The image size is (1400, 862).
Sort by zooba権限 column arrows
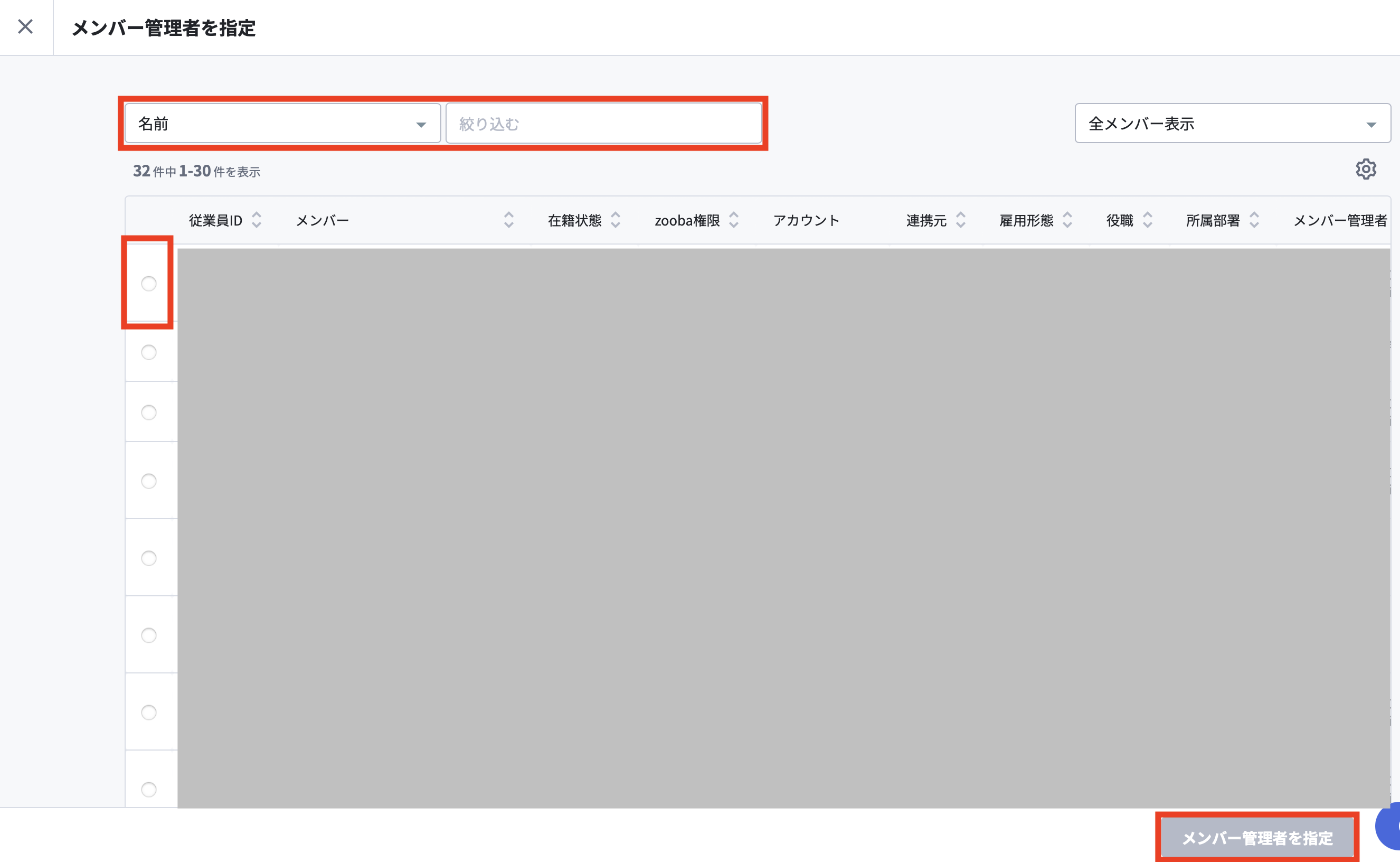734,220
